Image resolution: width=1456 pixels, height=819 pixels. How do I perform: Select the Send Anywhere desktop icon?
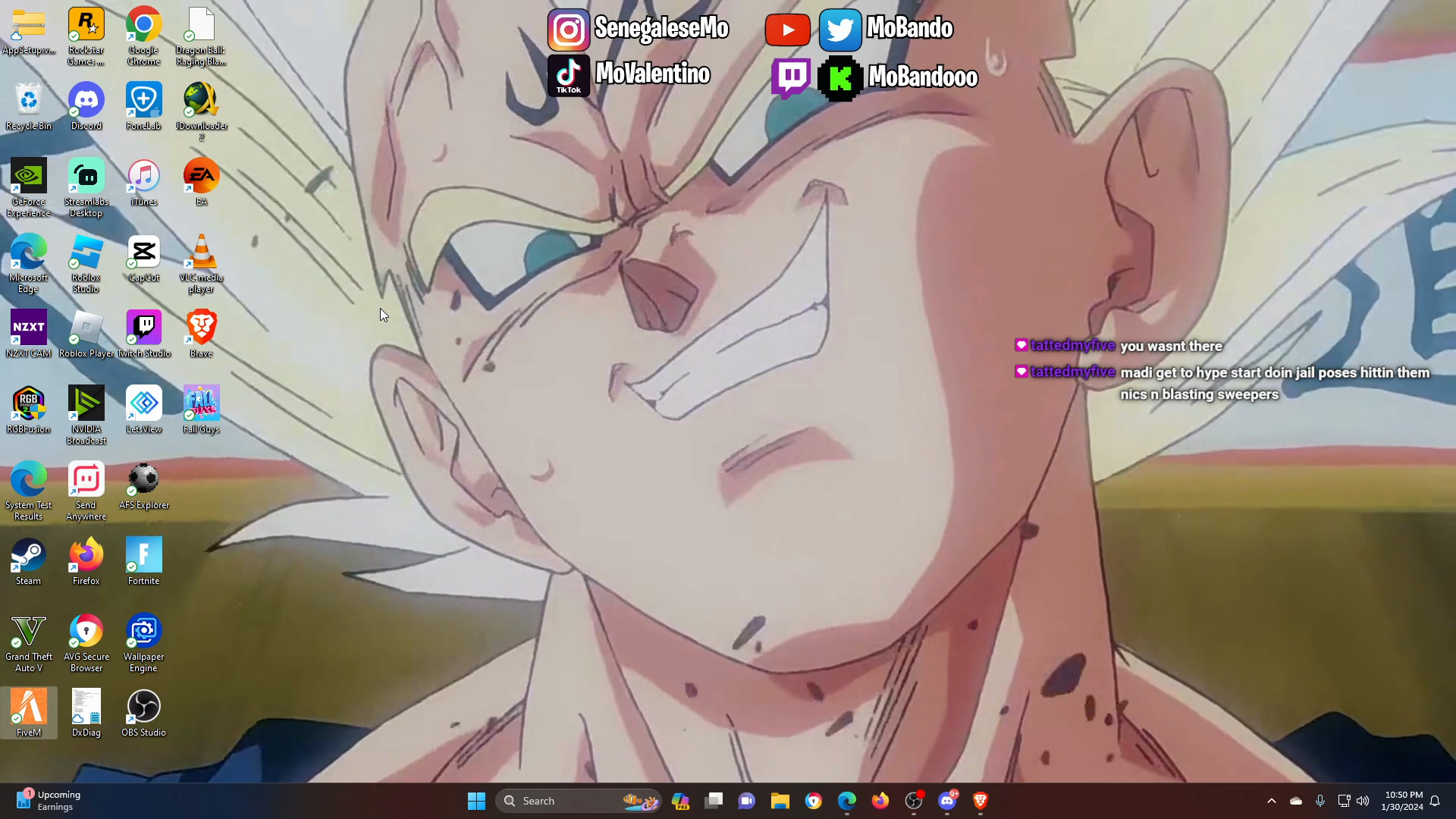[x=86, y=491]
